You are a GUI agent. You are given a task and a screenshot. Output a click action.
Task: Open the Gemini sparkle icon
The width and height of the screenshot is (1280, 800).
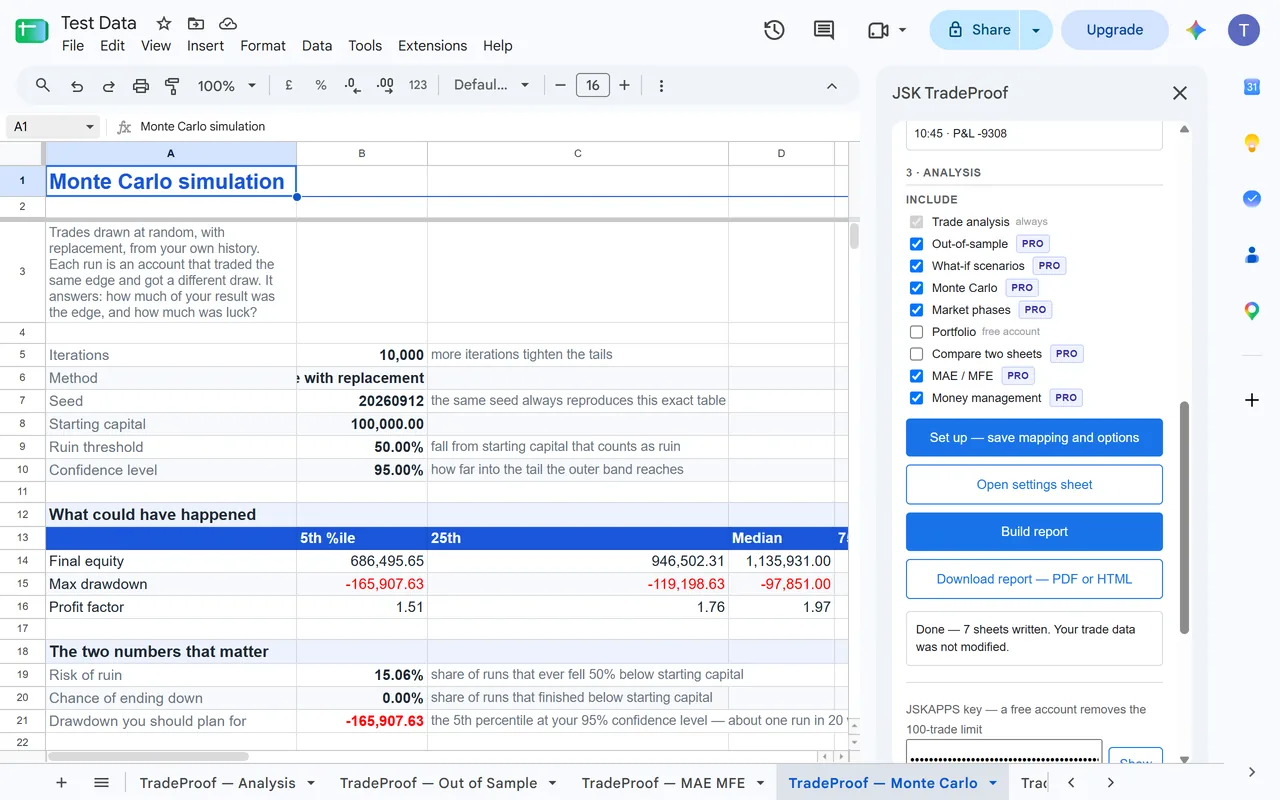point(1196,30)
